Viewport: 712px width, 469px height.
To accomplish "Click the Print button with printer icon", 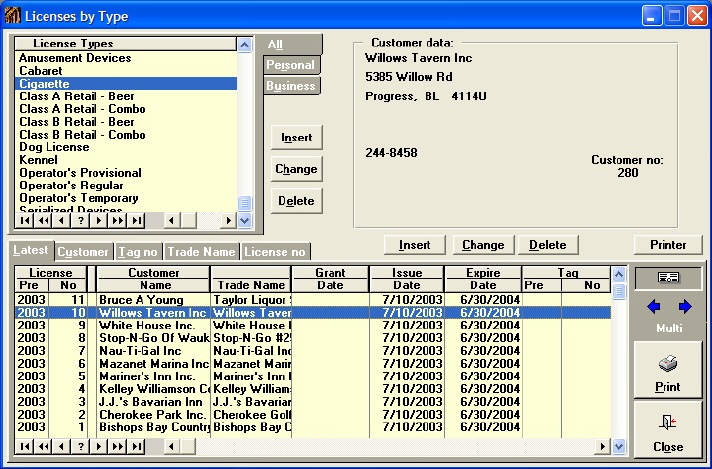I will [x=667, y=372].
